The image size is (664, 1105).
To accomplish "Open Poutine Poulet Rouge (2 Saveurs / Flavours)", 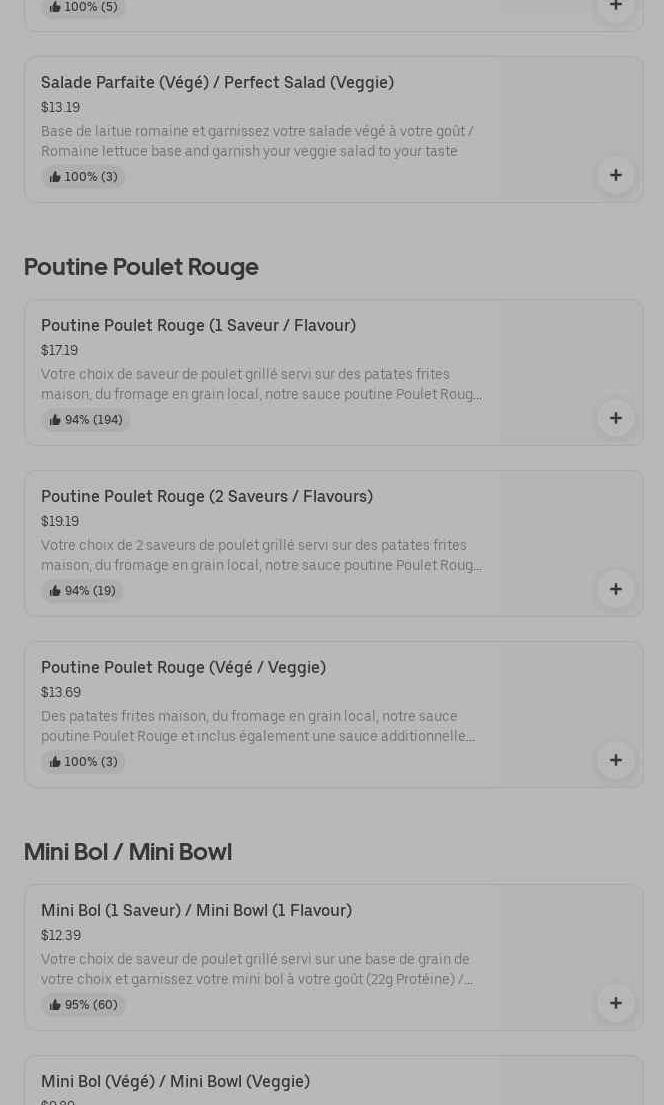I will 206,497.
